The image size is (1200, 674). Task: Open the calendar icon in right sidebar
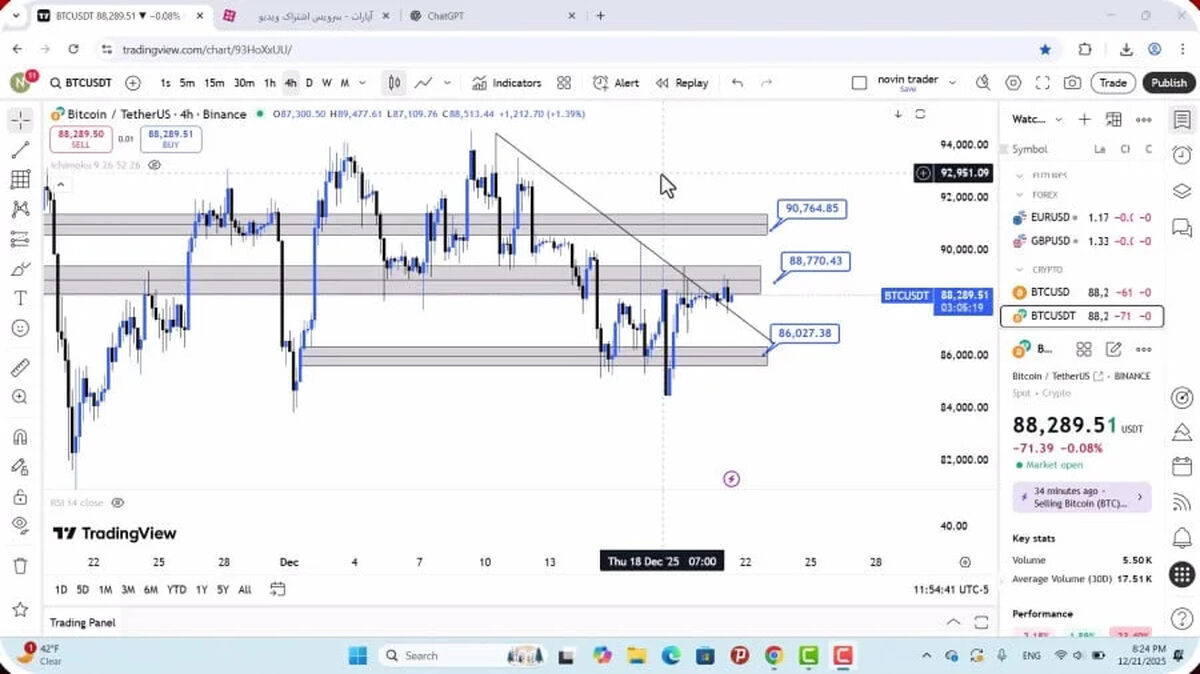[x=1182, y=467]
